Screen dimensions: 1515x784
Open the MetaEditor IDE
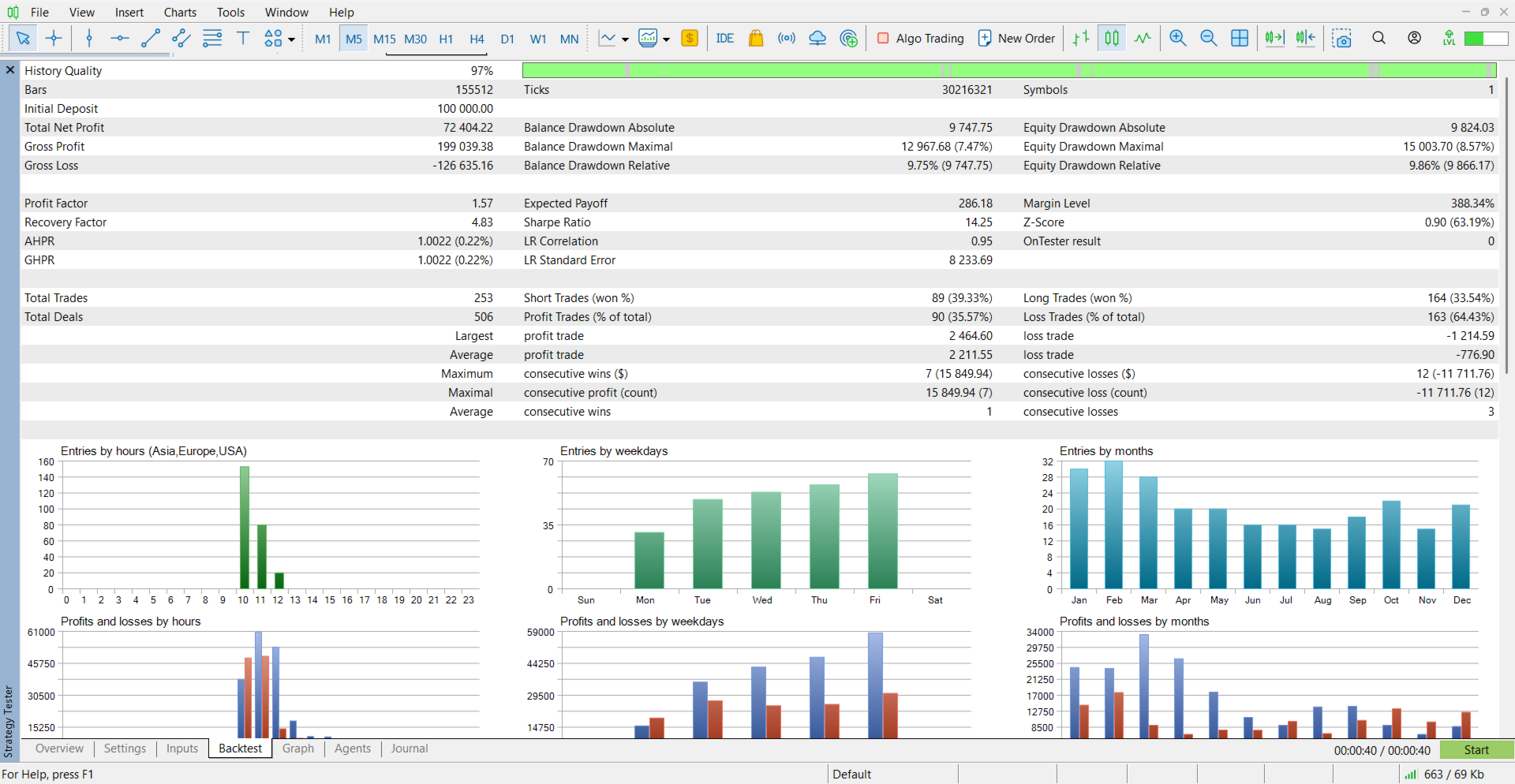point(724,38)
